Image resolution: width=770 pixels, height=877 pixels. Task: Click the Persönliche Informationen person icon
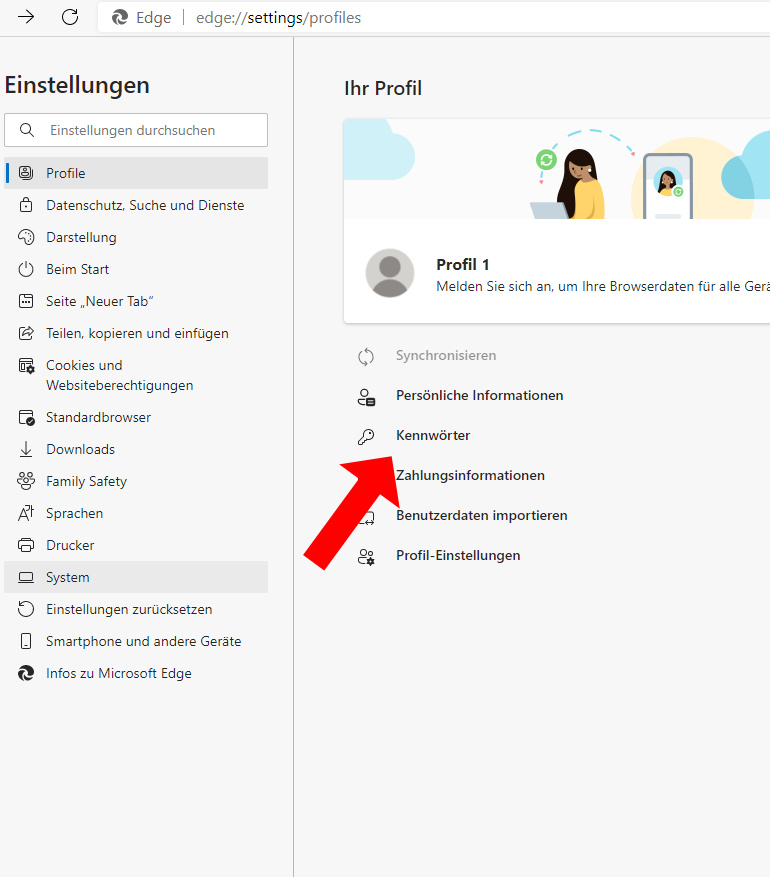pyautogui.click(x=366, y=396)
